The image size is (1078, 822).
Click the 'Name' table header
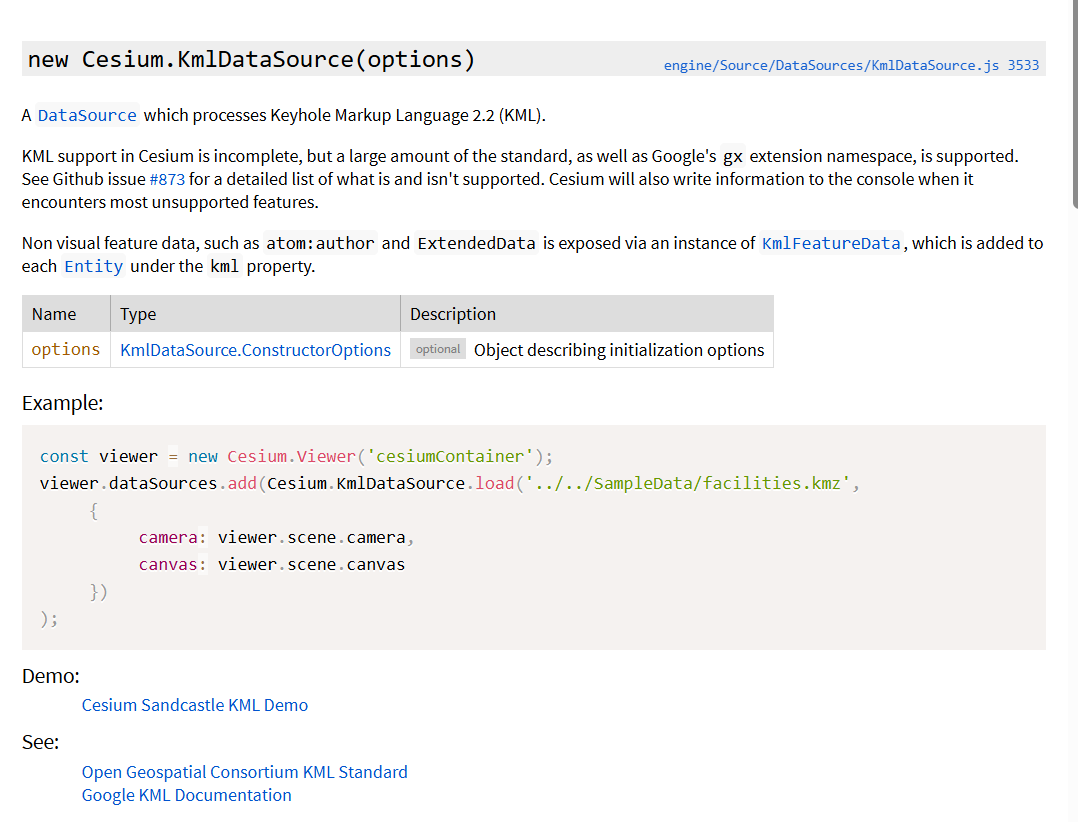click(x=66, y=314)
